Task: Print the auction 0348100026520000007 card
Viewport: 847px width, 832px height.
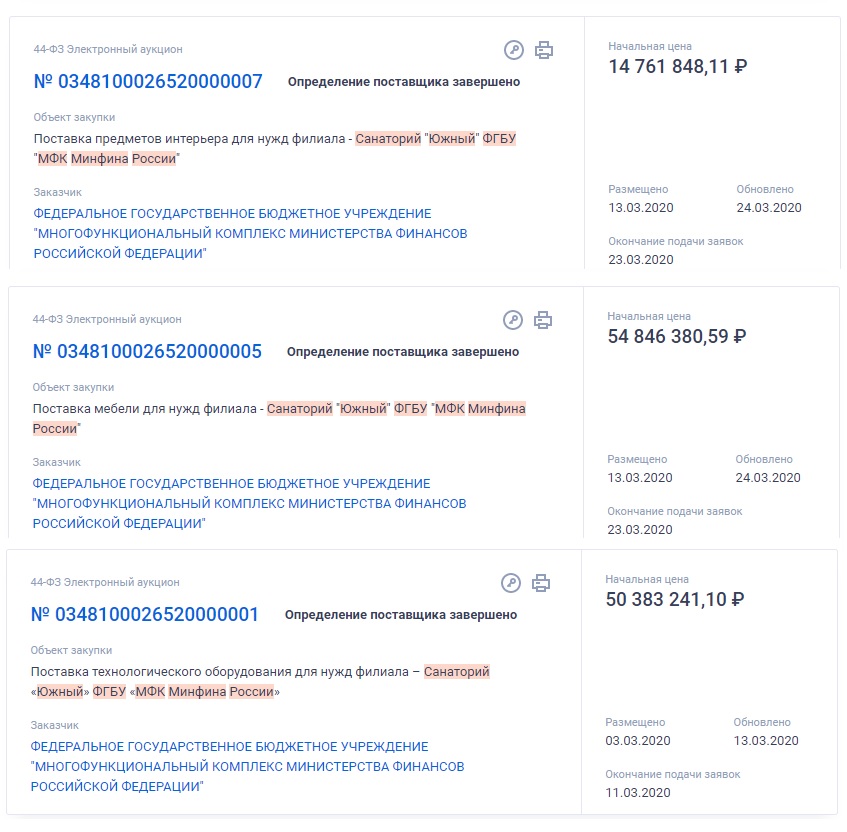Action: coord(543,50)
